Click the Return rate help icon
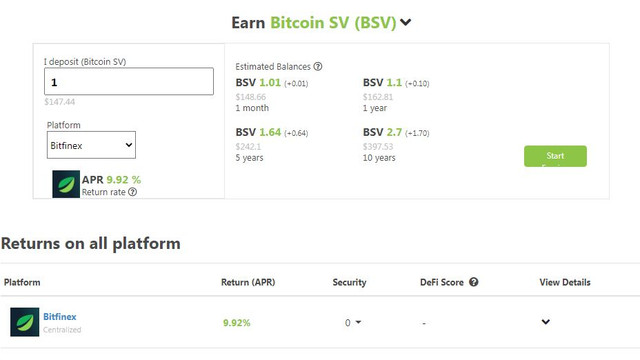Screen dimensions: 640x360 pos(133,192)
